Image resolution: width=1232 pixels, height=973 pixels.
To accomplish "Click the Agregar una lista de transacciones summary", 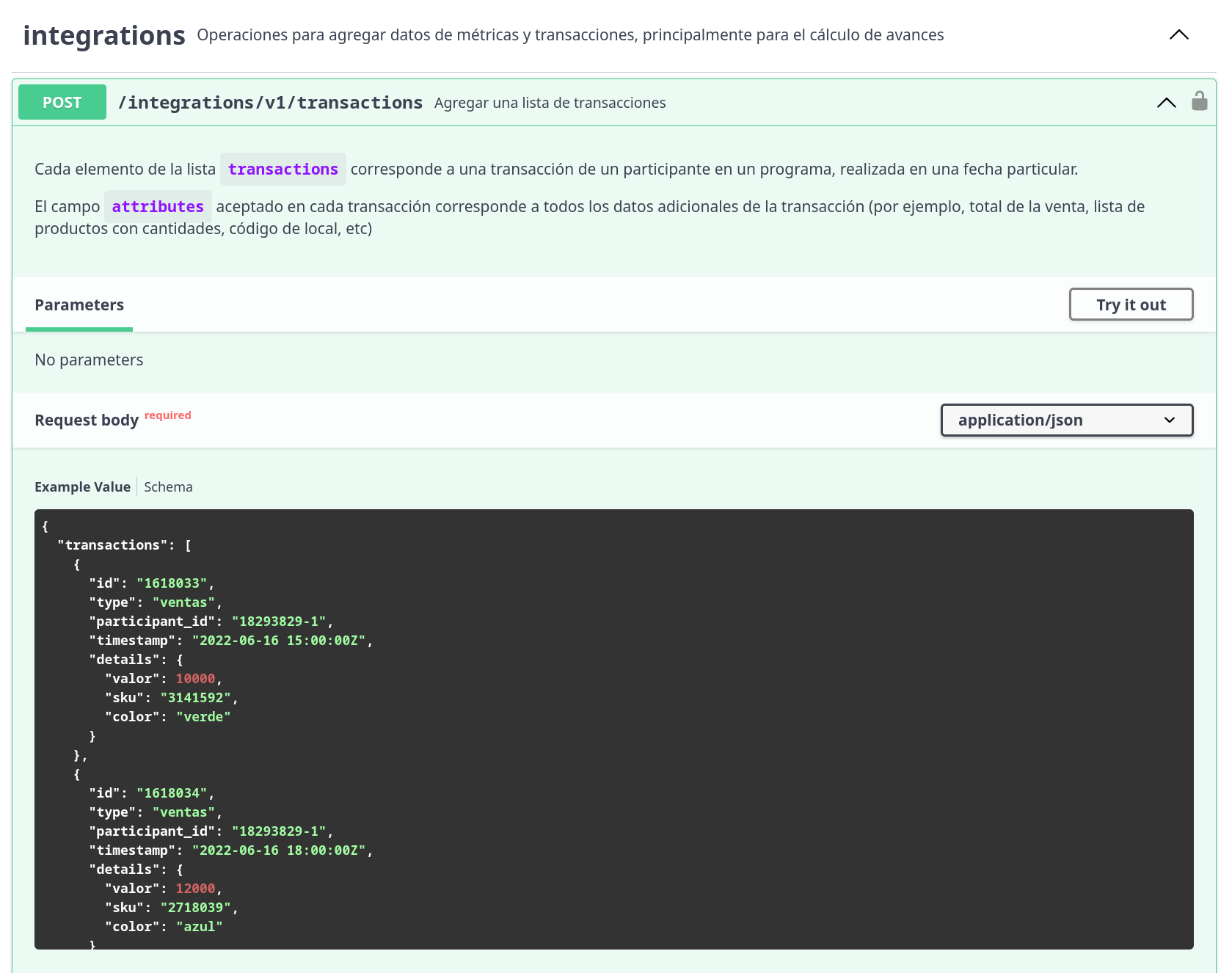I will pyautogui.click(x=550, y=103).
